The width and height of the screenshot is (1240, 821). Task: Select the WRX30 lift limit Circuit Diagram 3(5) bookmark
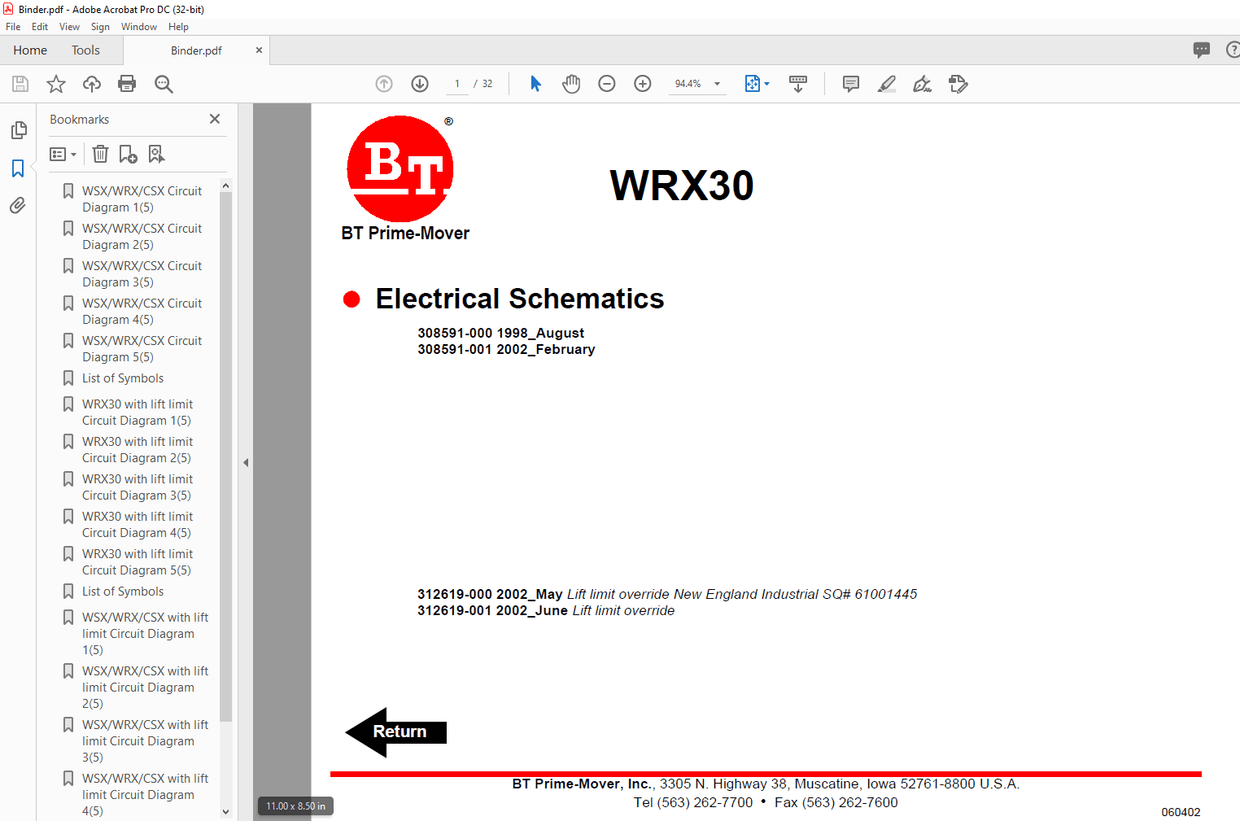pos(137,487)
